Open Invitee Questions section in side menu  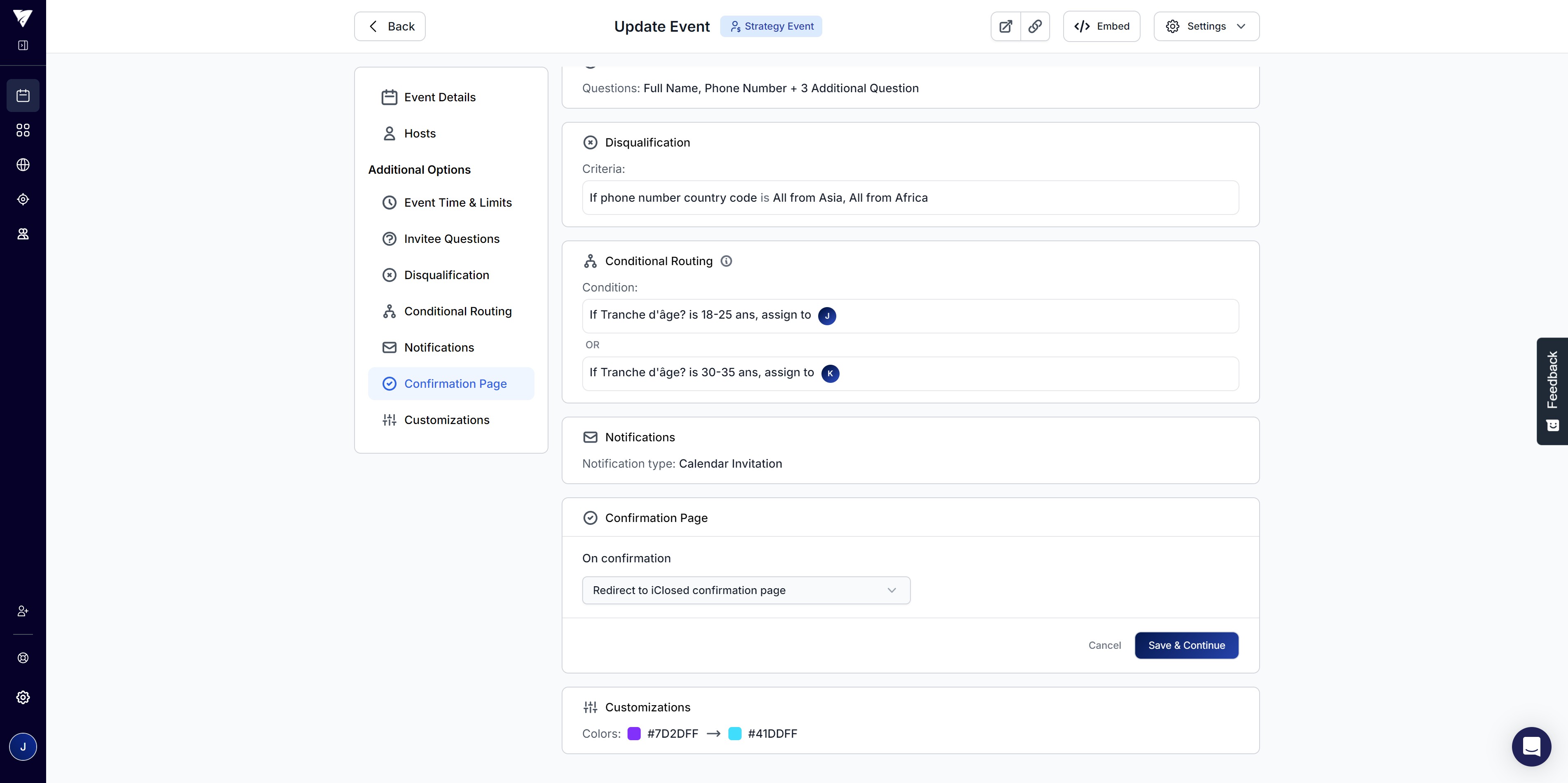point(451,239)
